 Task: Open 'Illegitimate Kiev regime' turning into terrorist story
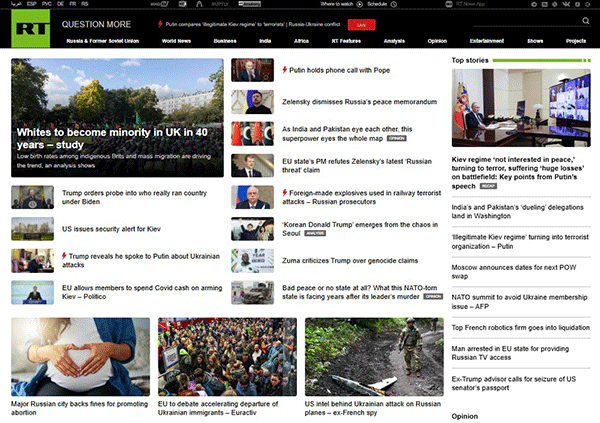click(x=520, y=242)
